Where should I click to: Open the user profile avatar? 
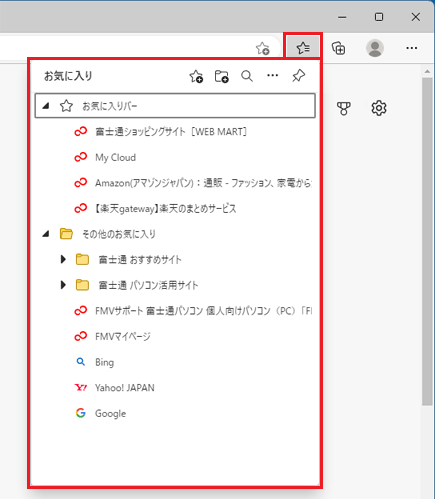pos(375,48)
